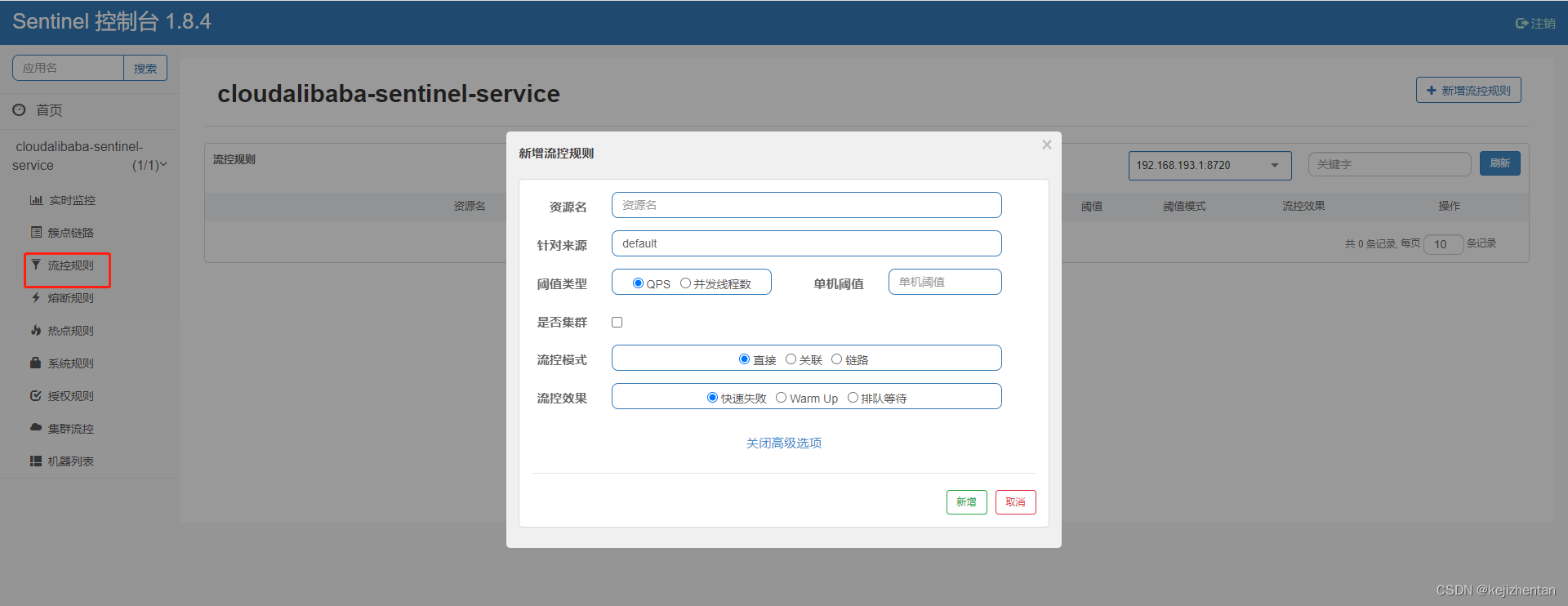Open 授权规则 in the sidebar
1568x606 pixels.
[71, 396]
